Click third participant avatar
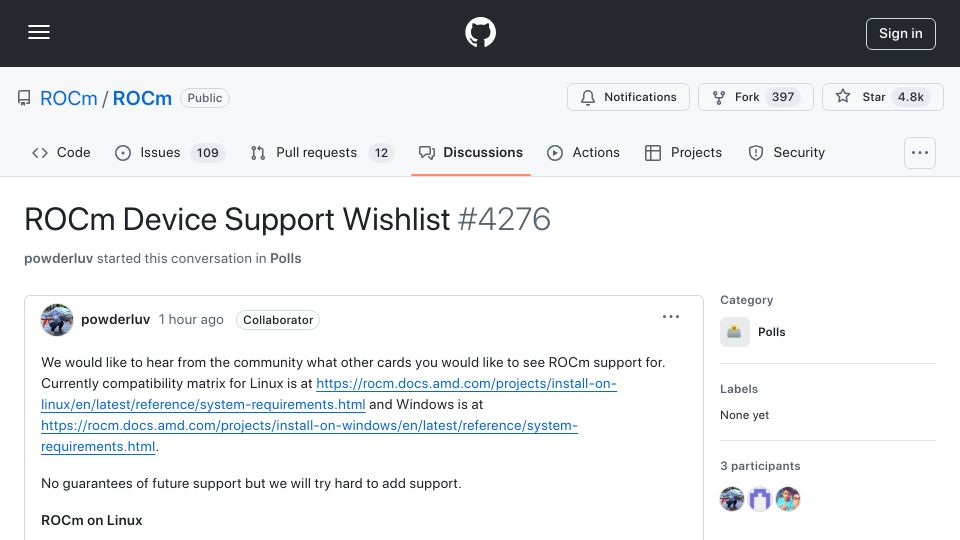Image resolution: width=960 pixels, height=540 pixels. (x=788, y=499)
